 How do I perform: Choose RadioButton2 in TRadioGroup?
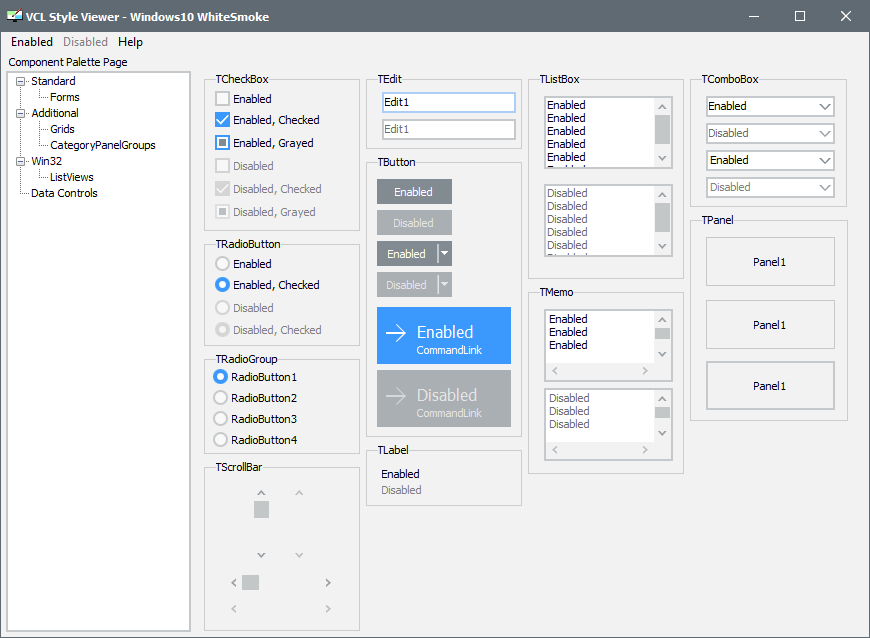(220, 398)
